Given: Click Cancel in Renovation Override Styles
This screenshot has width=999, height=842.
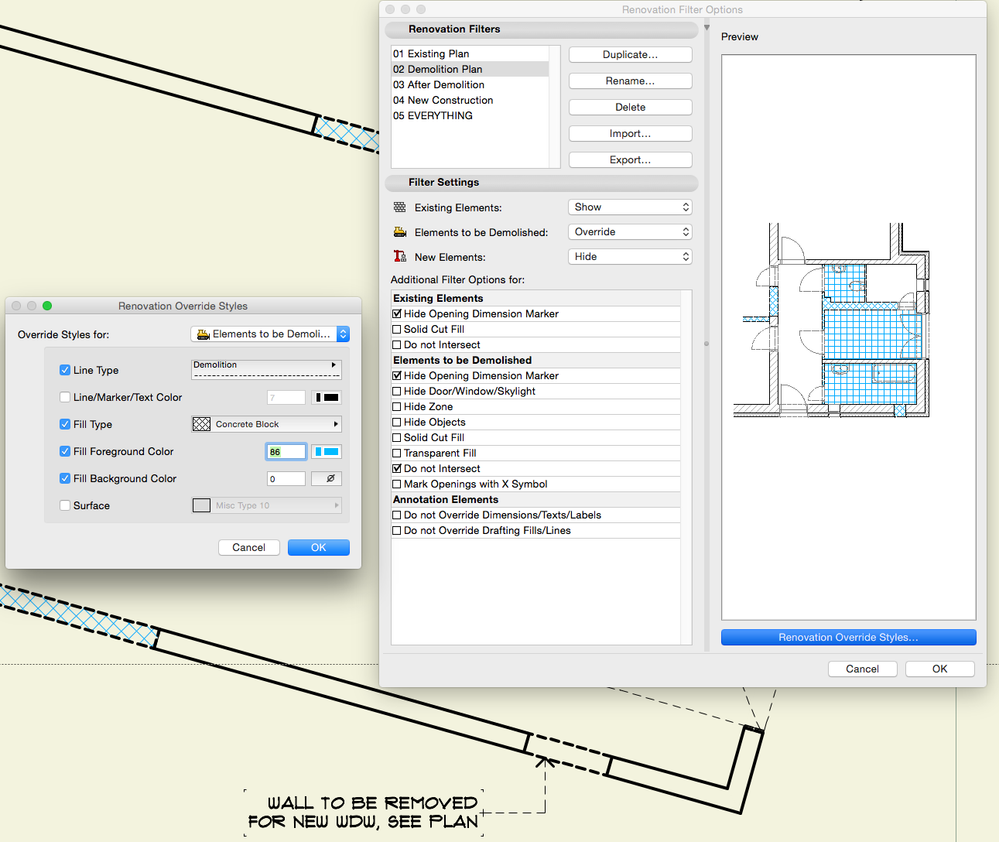Looking at the screenshot, I should click(x=248, y=547).
